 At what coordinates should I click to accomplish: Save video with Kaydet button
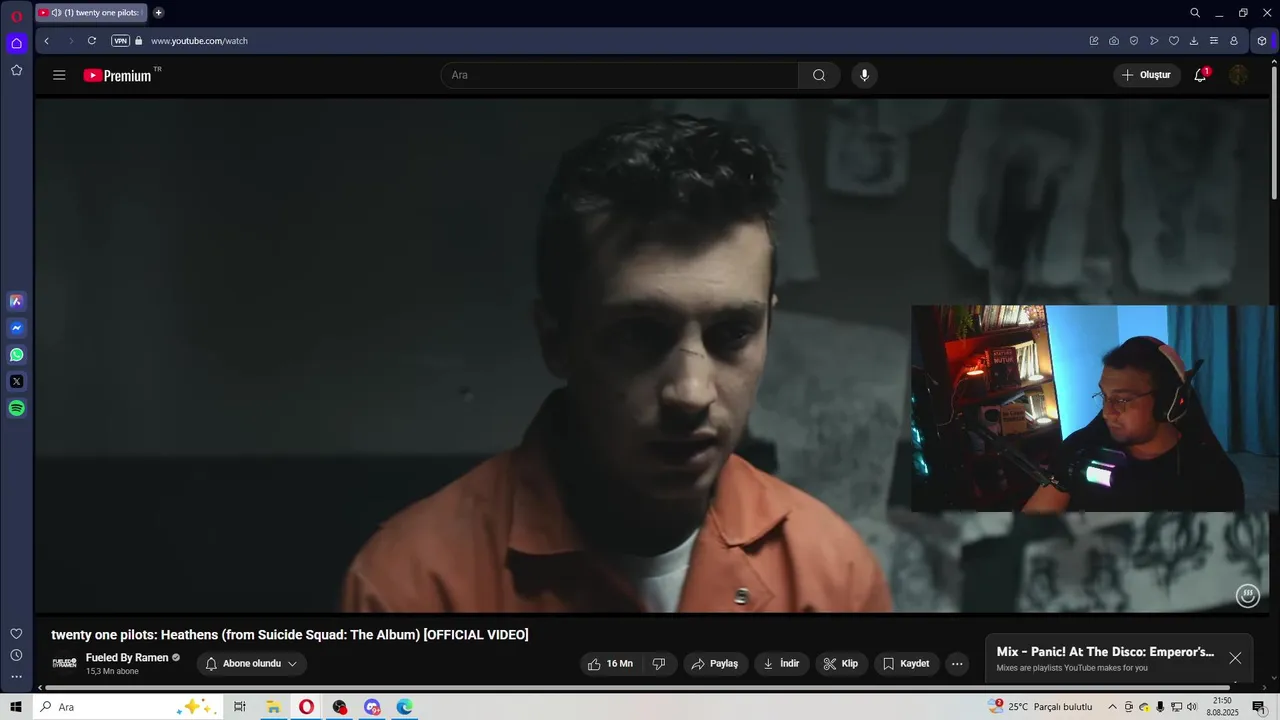907,664
